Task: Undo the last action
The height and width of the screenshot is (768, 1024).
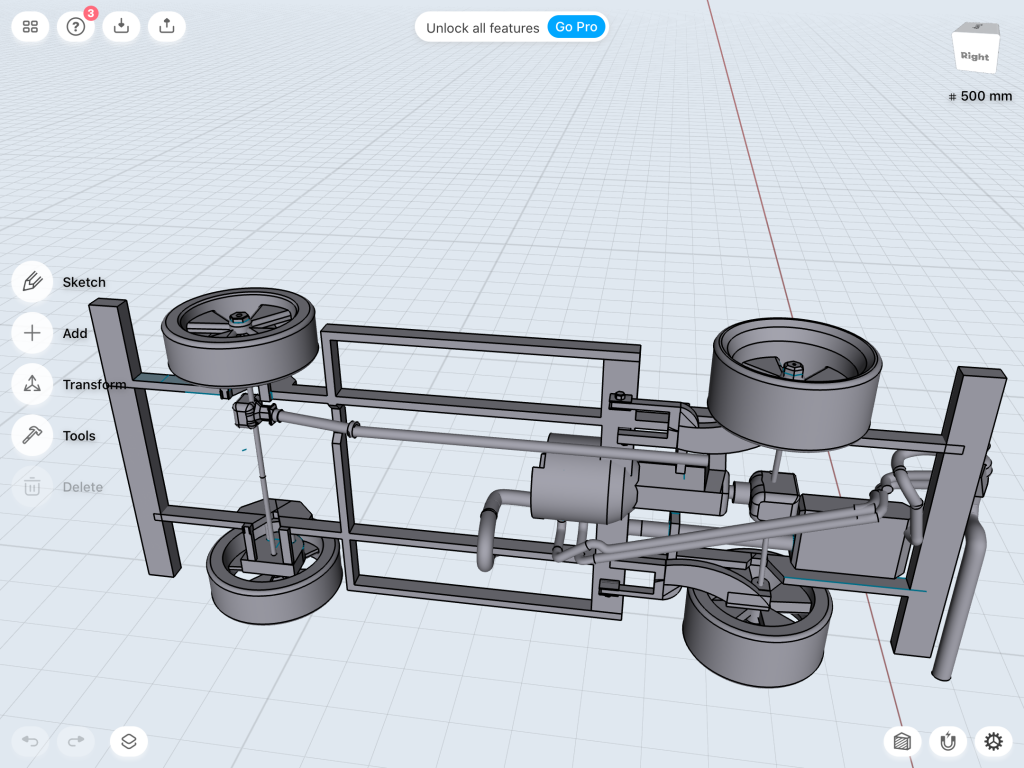Action: coord(31,741)
